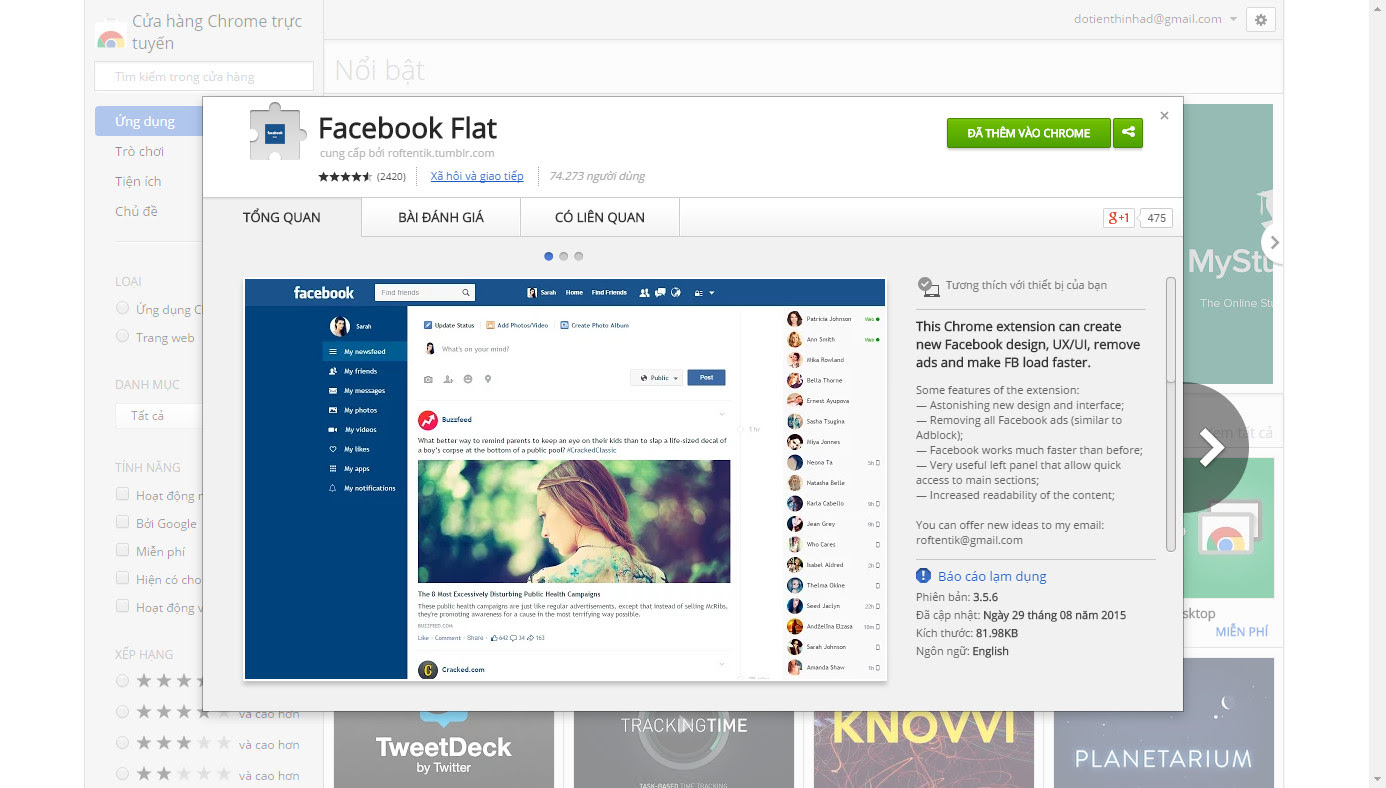Click the star rating of Facebook Flat
1386x788 pixels.
(x=345, y=176)
